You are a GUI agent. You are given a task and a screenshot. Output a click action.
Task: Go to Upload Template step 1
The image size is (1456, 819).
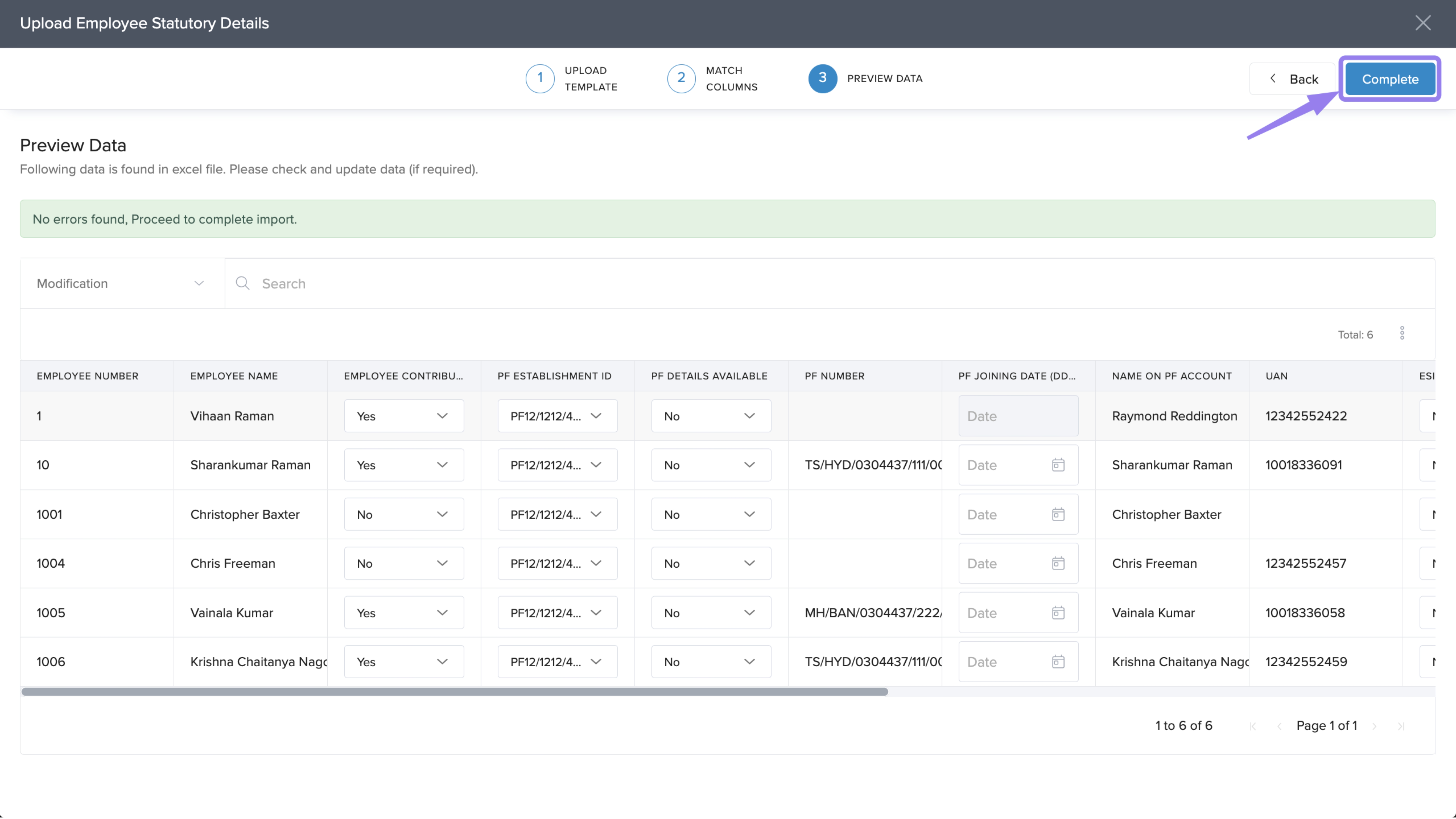click(x=540, y=79)
